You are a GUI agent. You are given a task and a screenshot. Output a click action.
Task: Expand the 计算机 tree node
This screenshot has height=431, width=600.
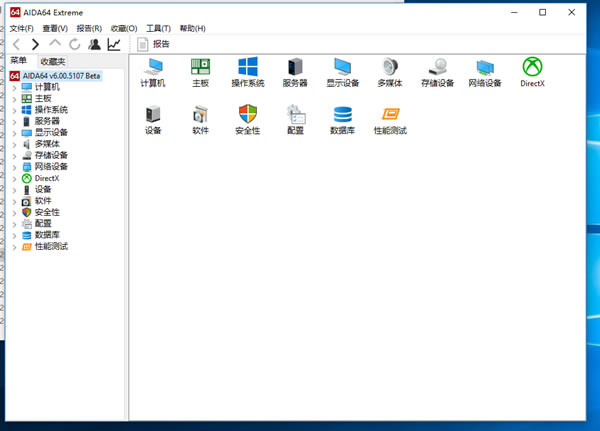tap(14, 87)
